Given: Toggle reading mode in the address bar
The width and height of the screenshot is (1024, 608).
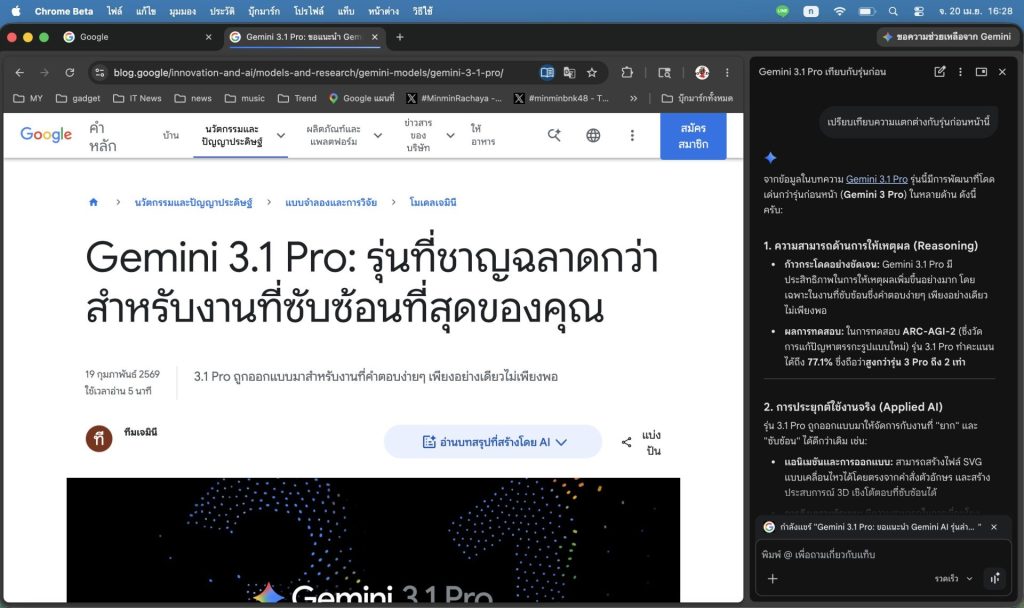Looking at the screenshot, I should 547,72.
